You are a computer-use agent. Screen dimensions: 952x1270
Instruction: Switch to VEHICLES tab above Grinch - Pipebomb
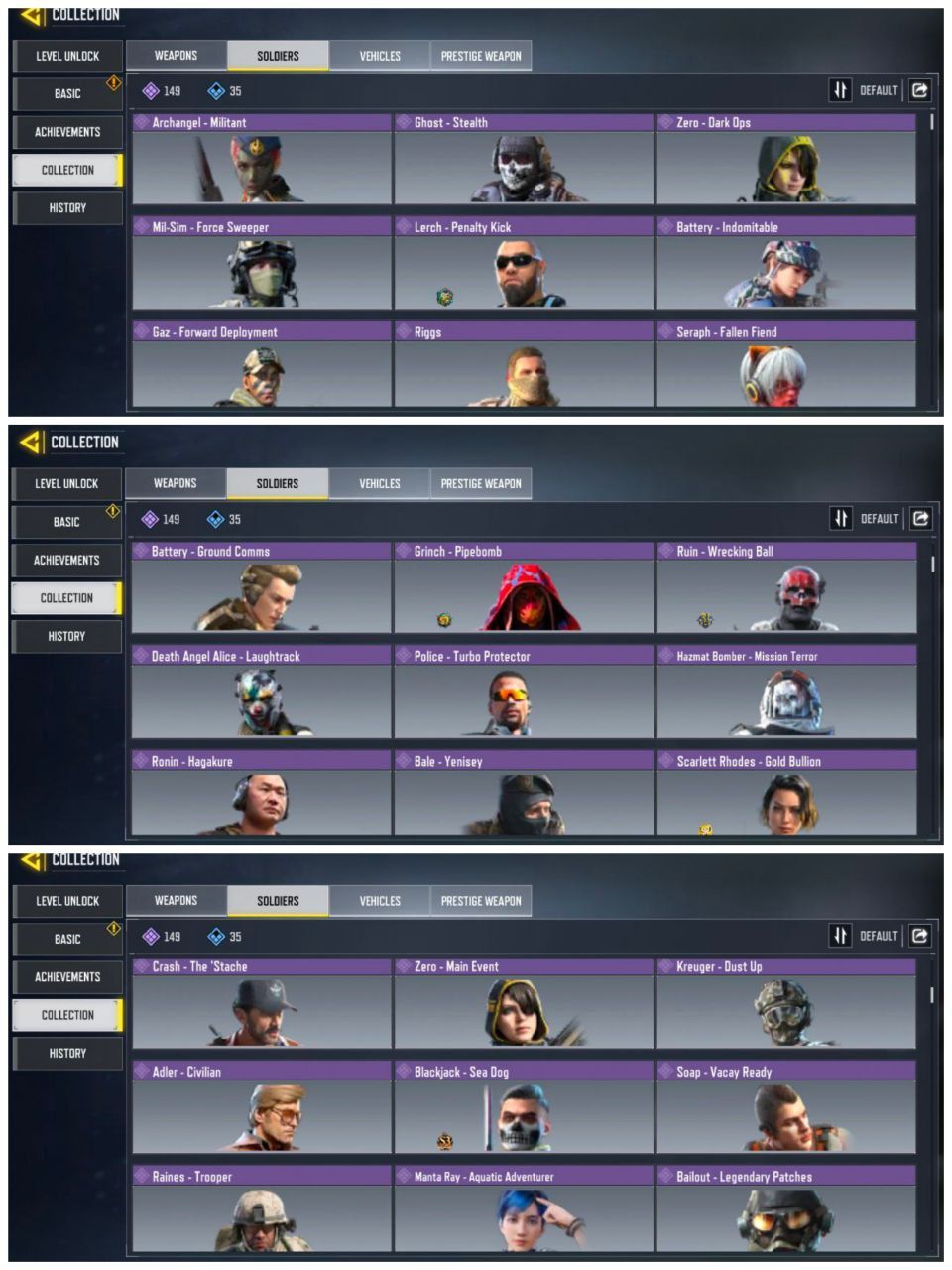click(x=379, y=483)
